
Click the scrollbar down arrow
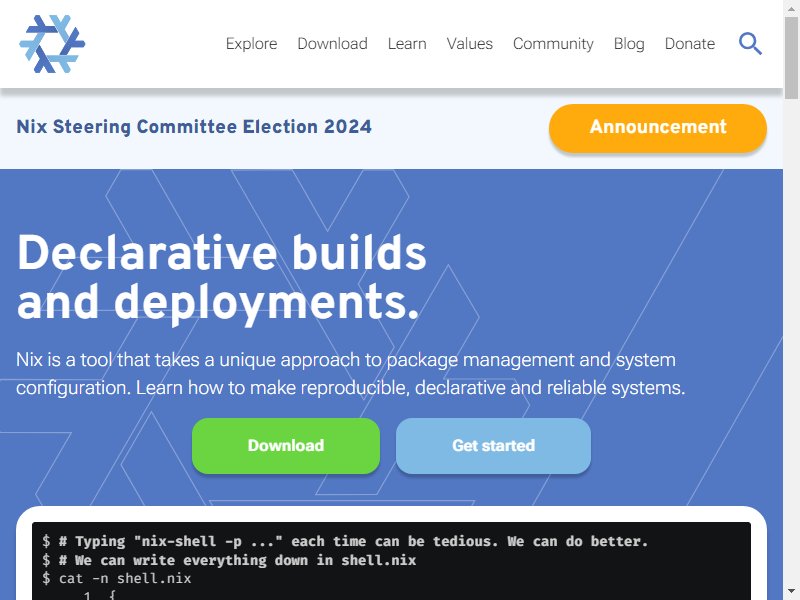791,592
